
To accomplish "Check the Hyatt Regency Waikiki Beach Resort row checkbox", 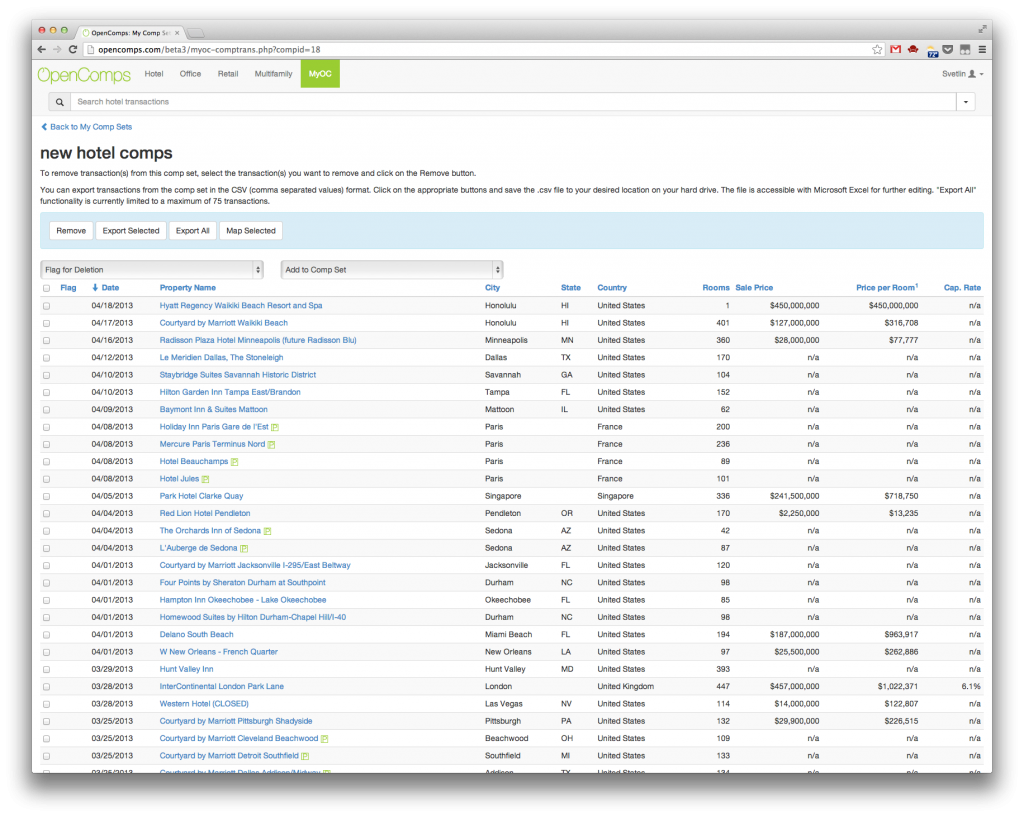I will [47, 305].
